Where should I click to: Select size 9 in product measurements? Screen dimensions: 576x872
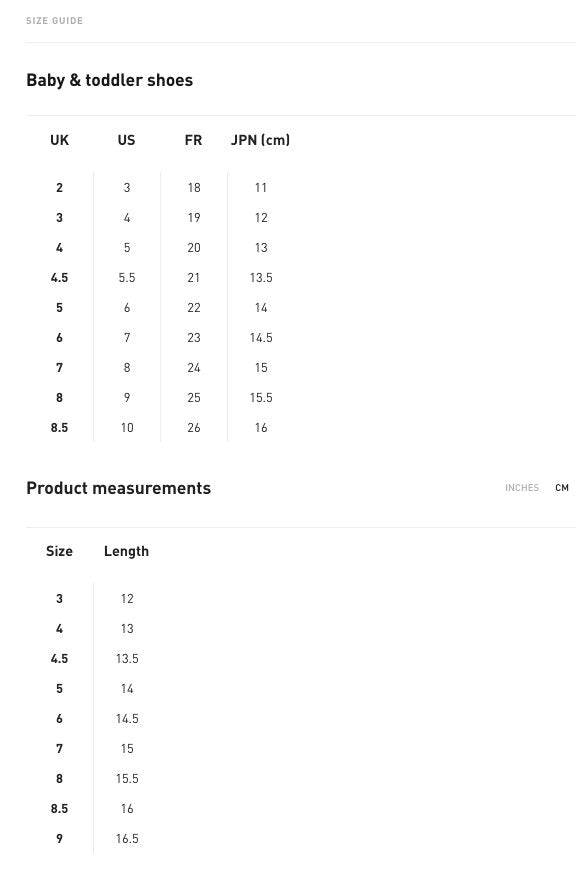pos(59,839)
